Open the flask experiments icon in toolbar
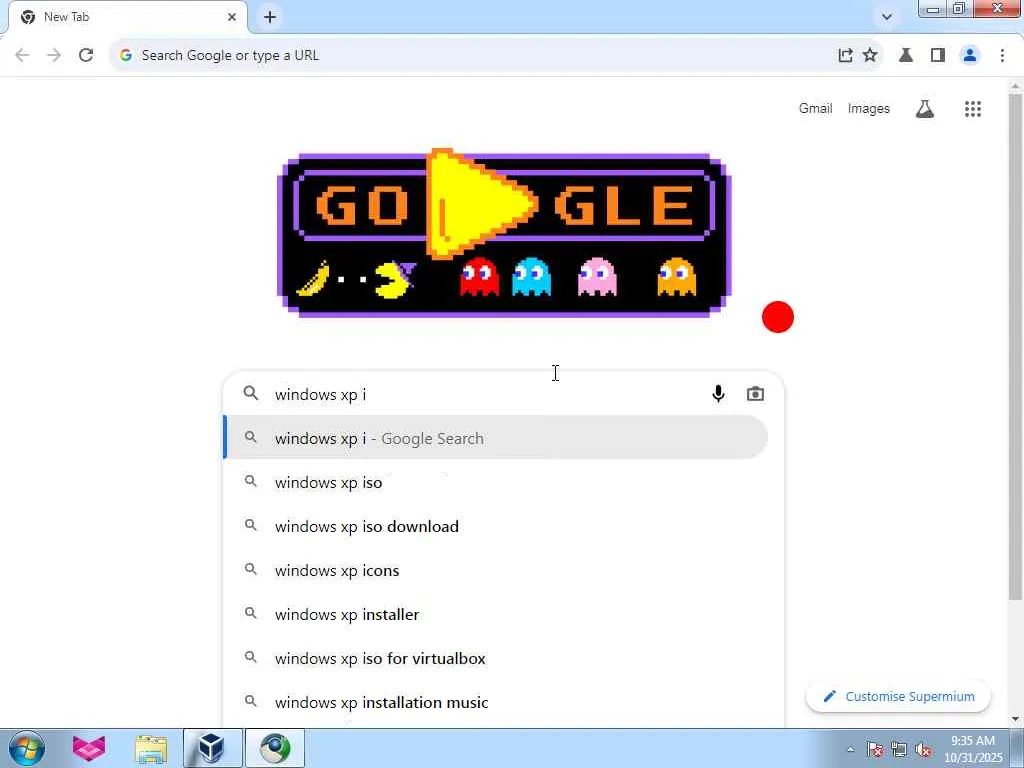This screenshot has height=768, width=1024. [906, 56]
